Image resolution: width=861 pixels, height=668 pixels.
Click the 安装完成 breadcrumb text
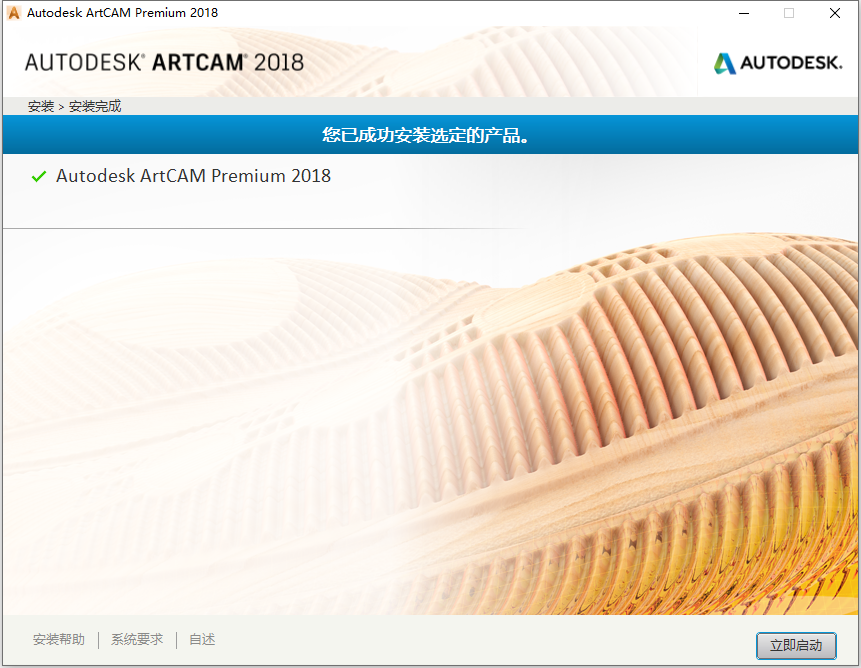[95, 106]
